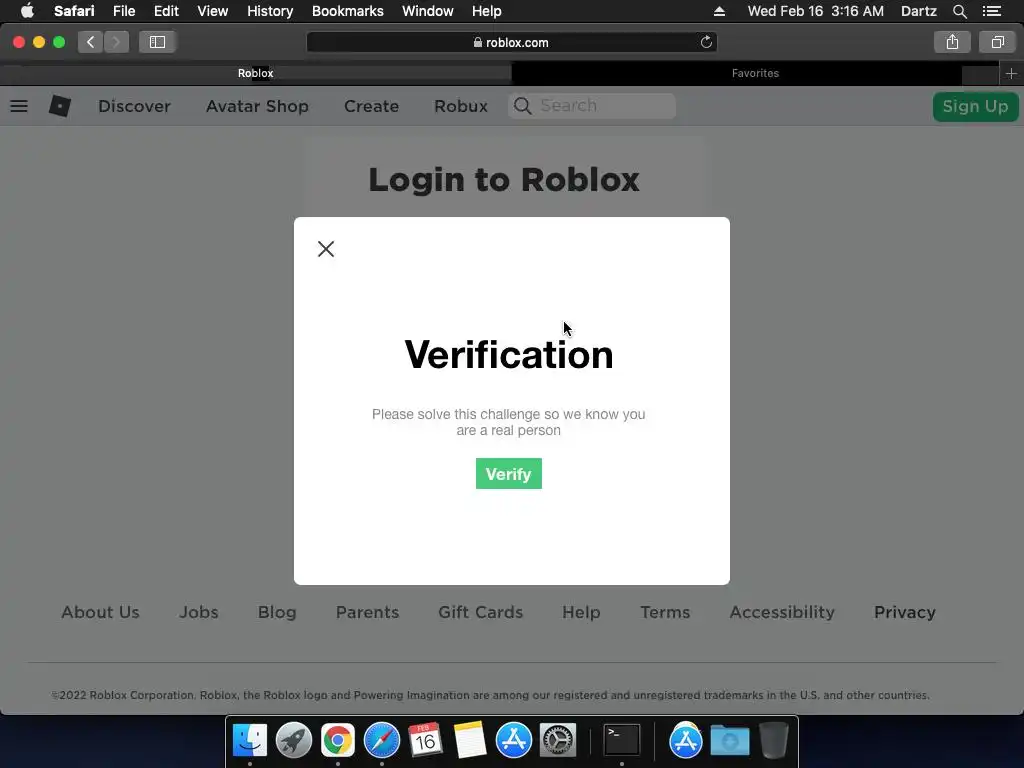Viewport: 1024px width, 768px height.
Task: Open the Create link in the Roblox navbar
Action: (371, 106)
